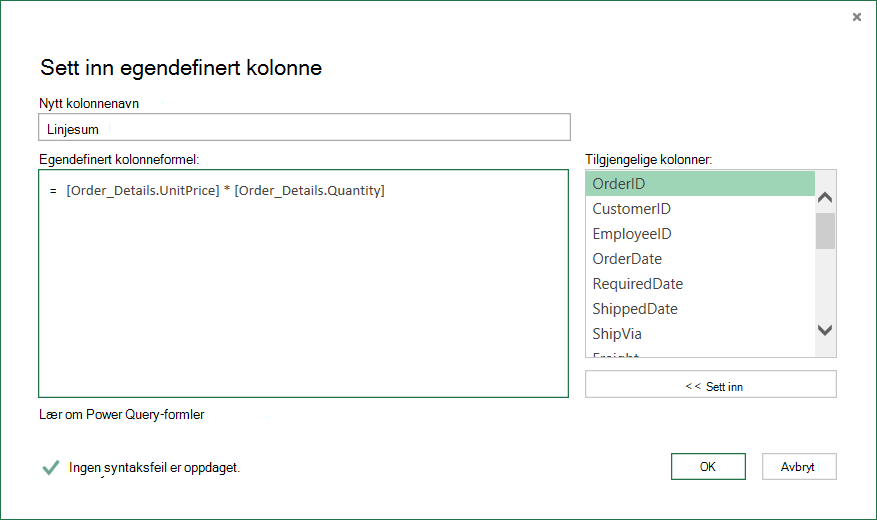Click the Nytt kolonnenavn input field
Viewport: 877px width, 520px height.
click(x=304, y=127)
